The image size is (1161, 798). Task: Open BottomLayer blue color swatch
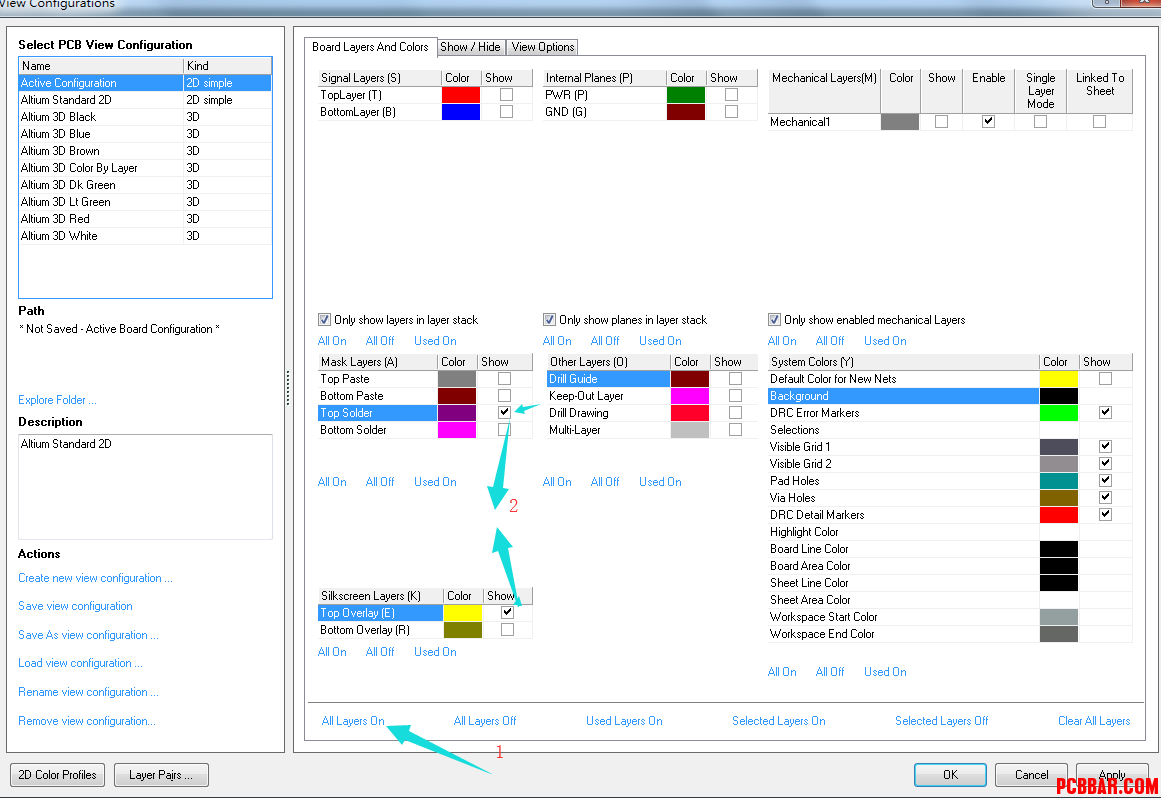[x=461, y=112]
